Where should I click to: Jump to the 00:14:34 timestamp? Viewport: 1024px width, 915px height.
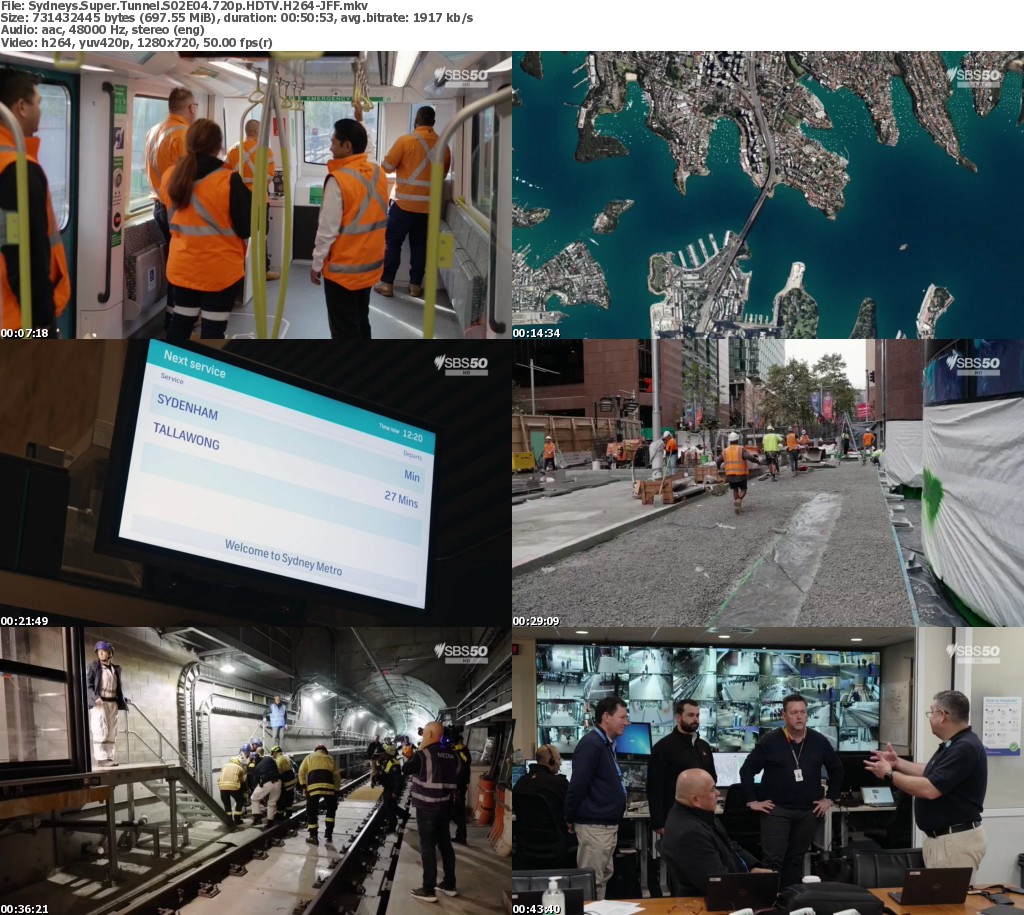tap(537, 333)
